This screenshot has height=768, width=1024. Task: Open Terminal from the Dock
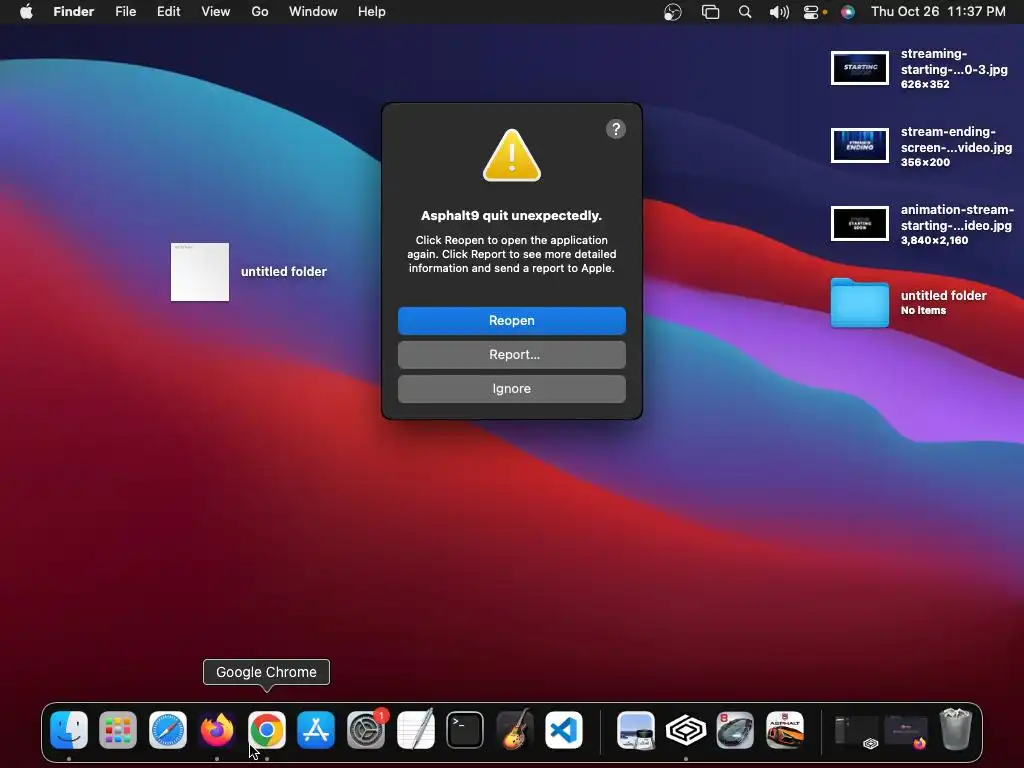click(x=465, y=730)
